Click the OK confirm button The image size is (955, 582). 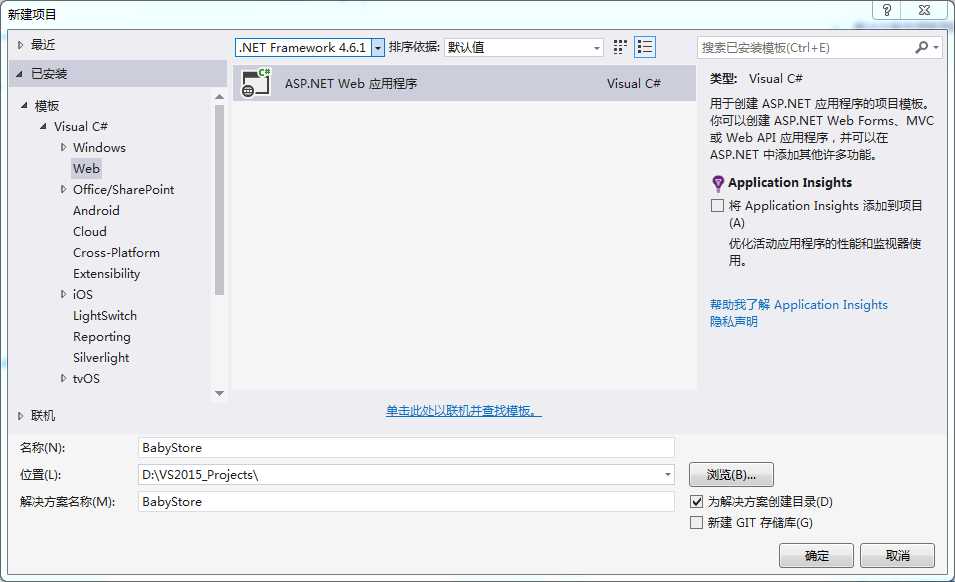click(x=816, y=555)
